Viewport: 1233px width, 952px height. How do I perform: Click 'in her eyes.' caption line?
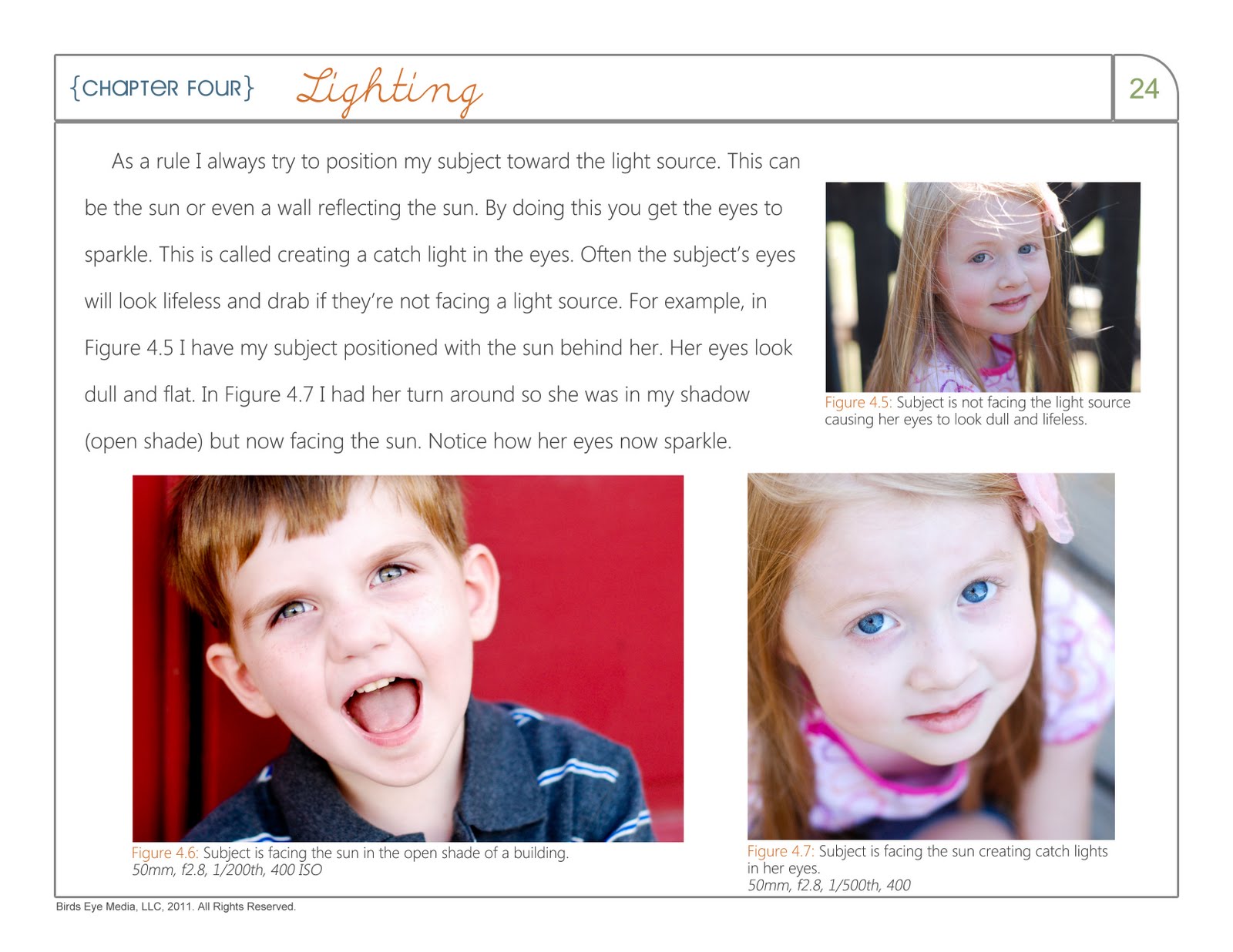pos(784,868)
